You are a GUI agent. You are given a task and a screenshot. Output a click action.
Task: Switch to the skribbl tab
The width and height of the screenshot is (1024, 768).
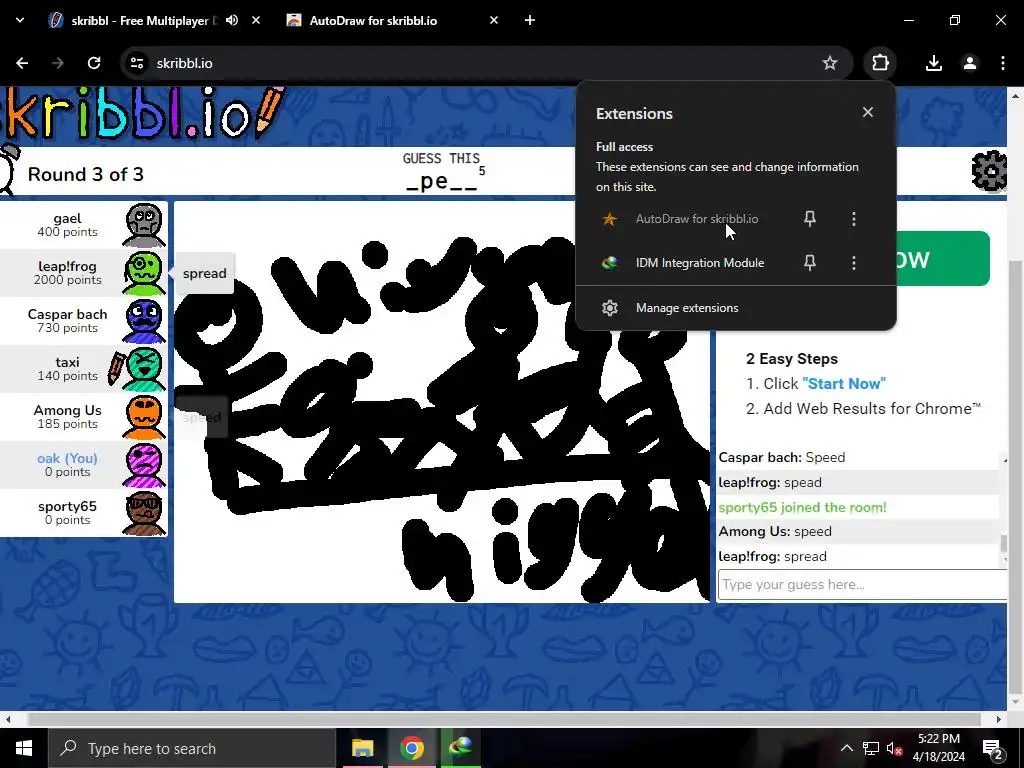144,20
